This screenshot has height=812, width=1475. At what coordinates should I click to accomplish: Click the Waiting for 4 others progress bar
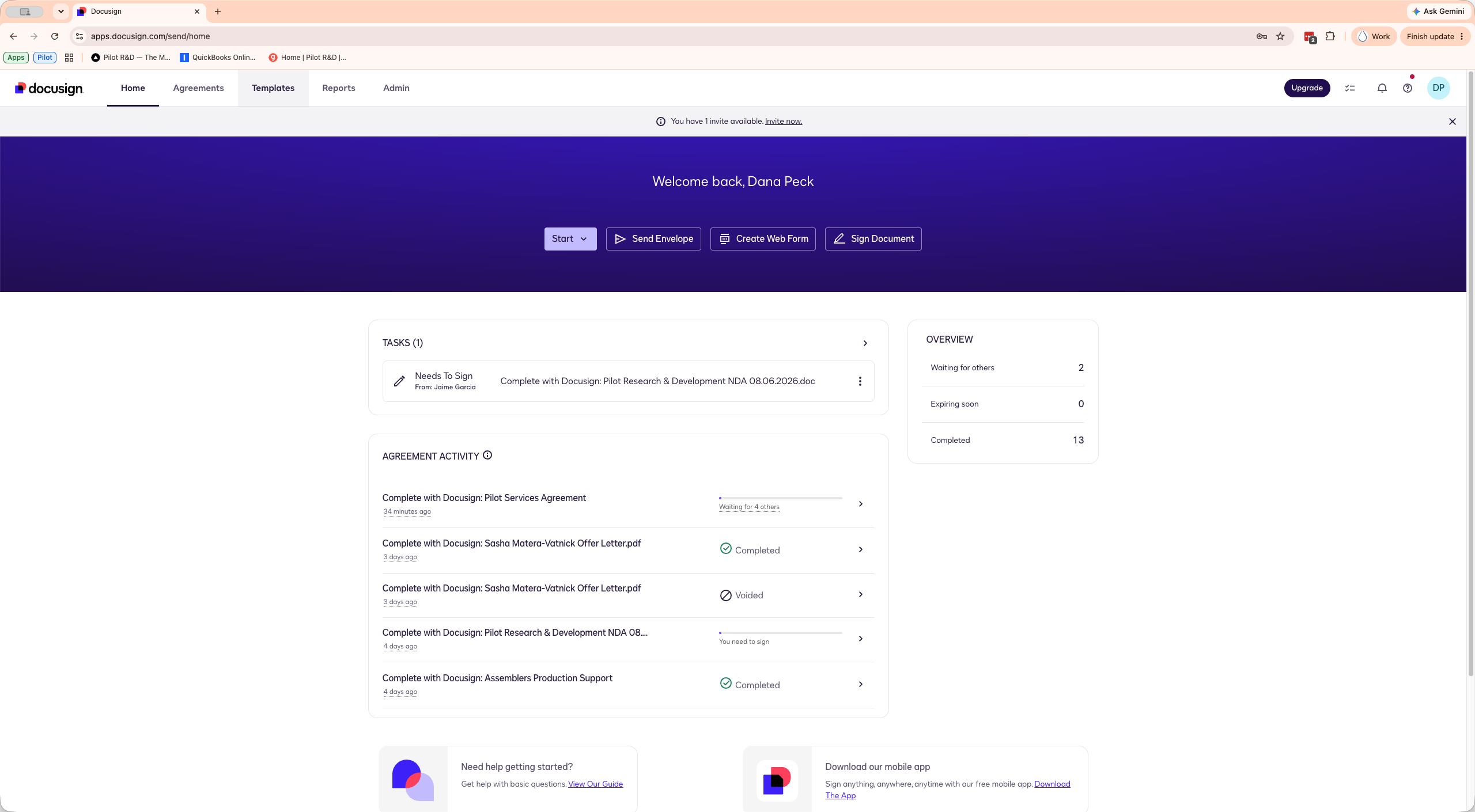(x=780, y=498)
